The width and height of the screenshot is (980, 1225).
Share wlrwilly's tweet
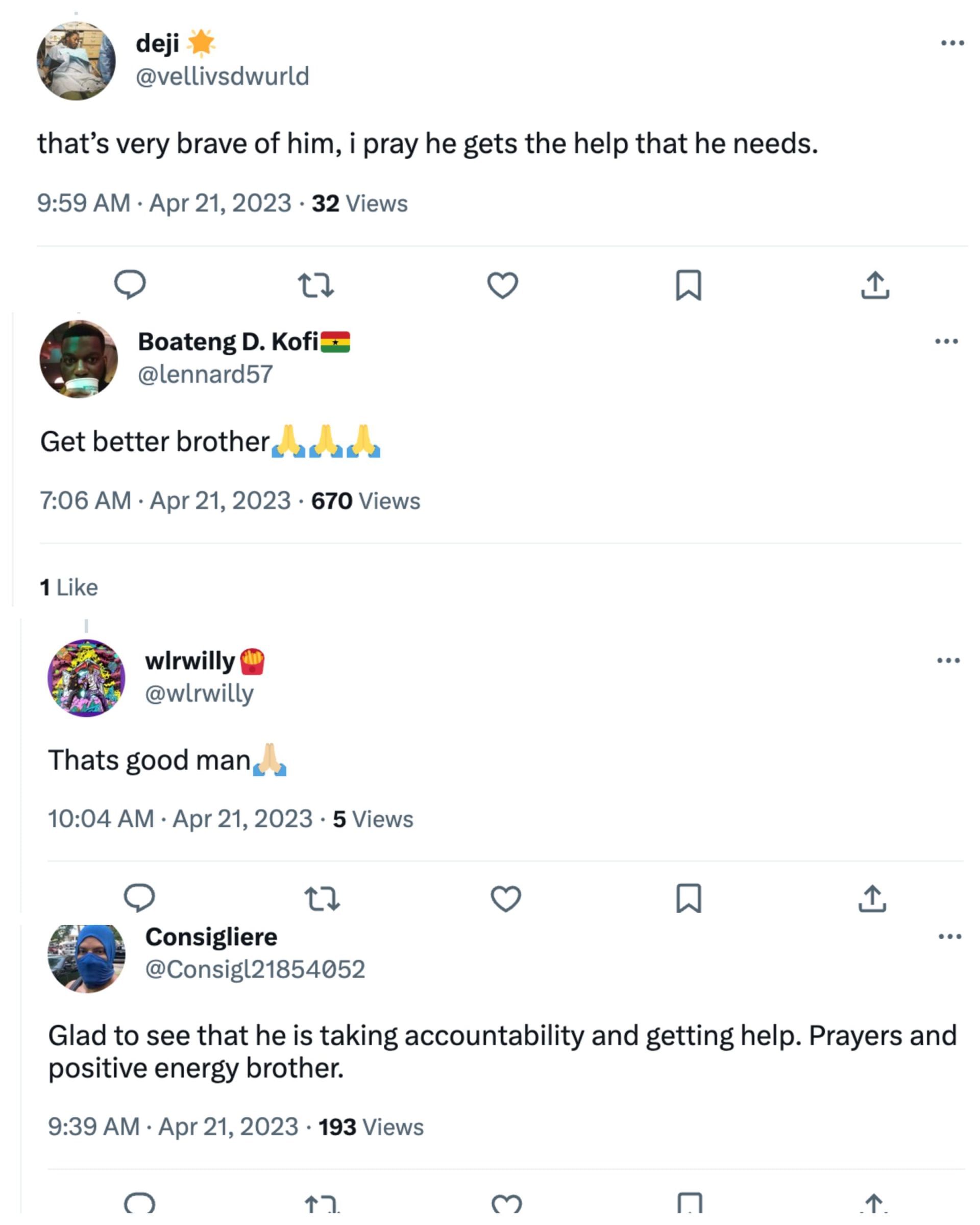[872, 898]
